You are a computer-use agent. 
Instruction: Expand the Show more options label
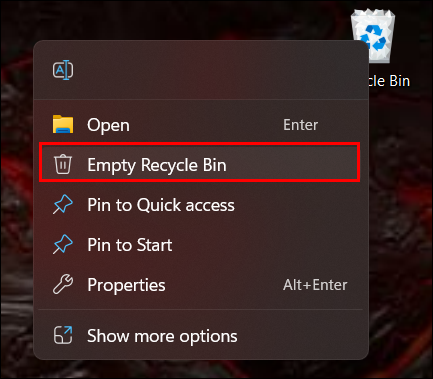(162, 336)
